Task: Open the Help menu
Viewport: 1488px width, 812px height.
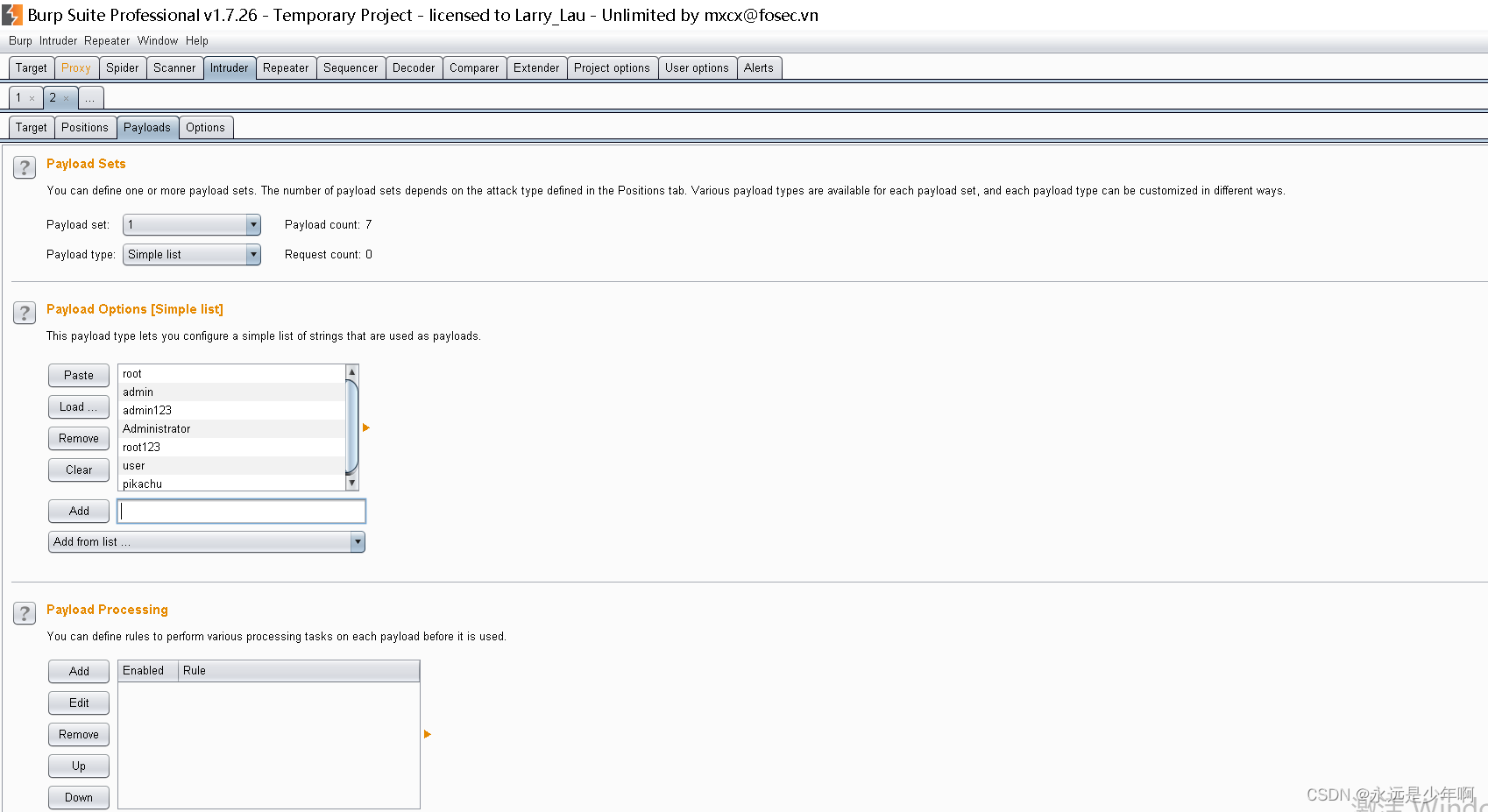Action: click(197, 41)
